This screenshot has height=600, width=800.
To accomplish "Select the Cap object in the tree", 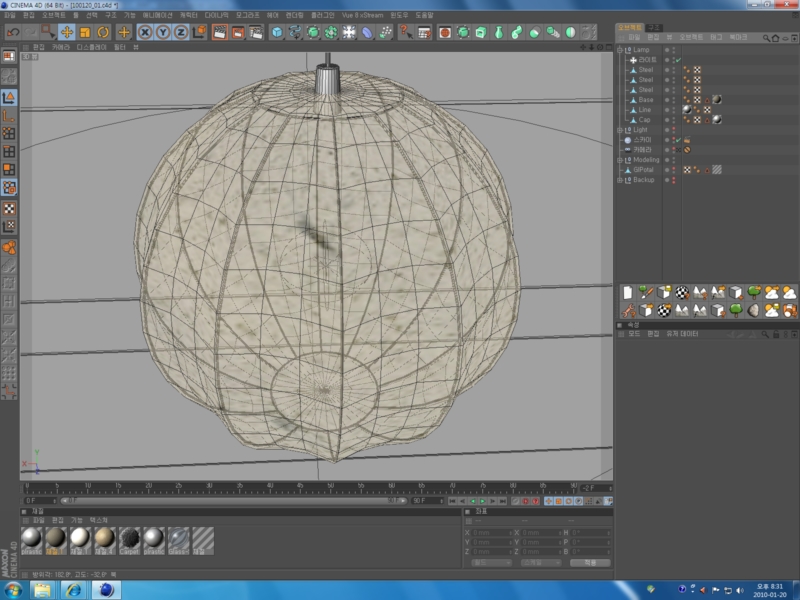I will coord(644,120).
